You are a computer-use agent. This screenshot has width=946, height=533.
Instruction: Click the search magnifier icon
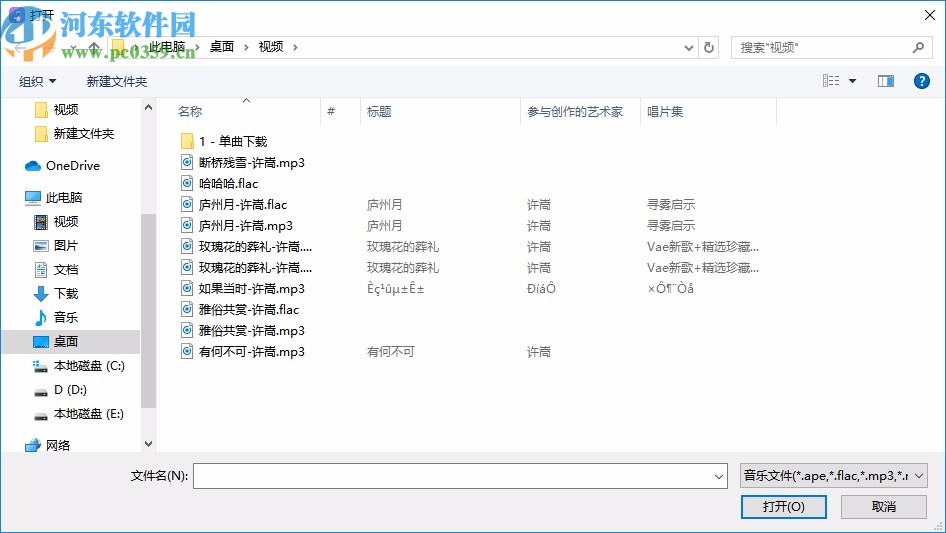(x=918, y=47)
